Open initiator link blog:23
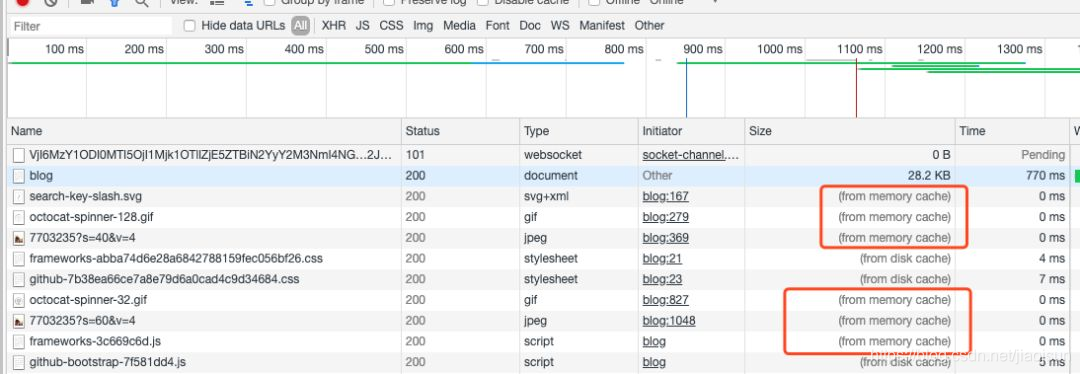This screenshot has height=374, width=1080. point(662,280)
